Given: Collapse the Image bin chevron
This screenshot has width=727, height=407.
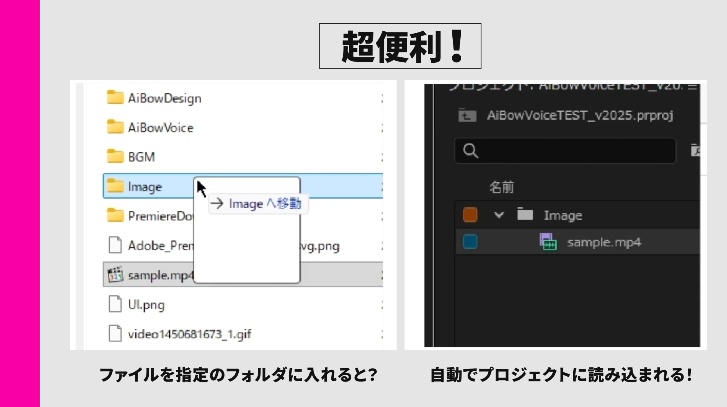Looking at the screenshot, I should 499,215.
